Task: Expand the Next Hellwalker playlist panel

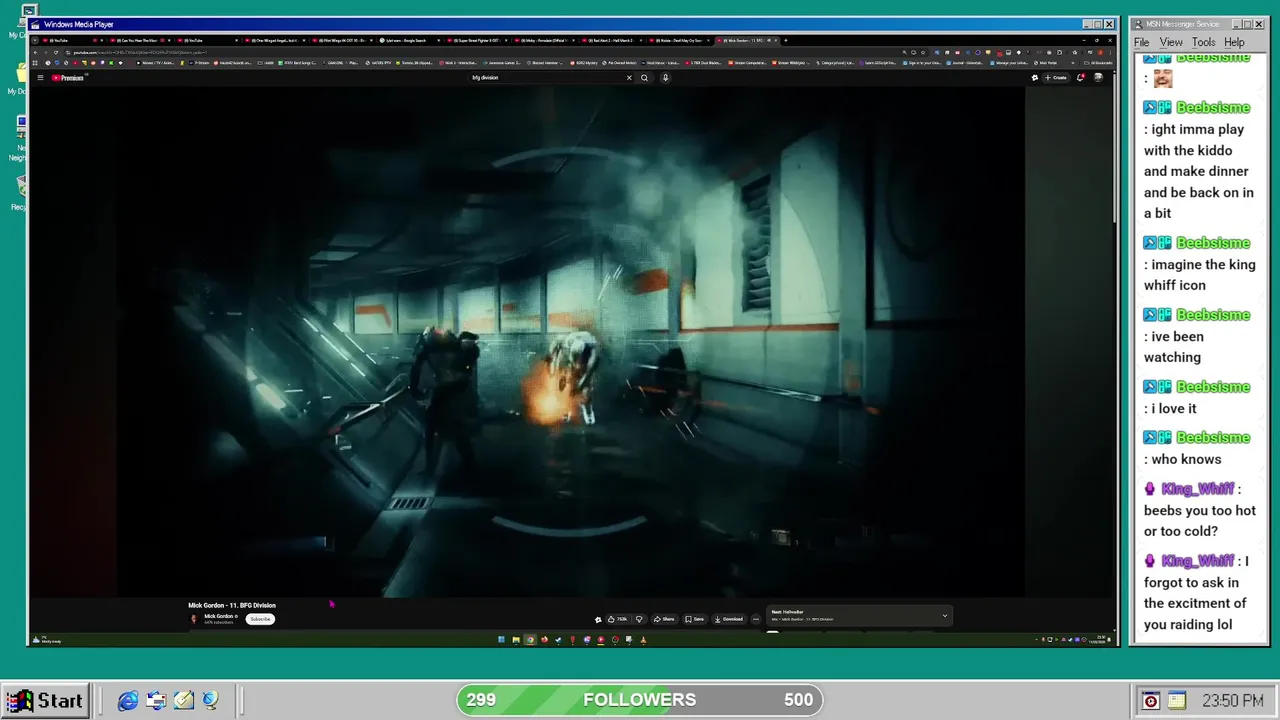Action: (x=944, y=616)
